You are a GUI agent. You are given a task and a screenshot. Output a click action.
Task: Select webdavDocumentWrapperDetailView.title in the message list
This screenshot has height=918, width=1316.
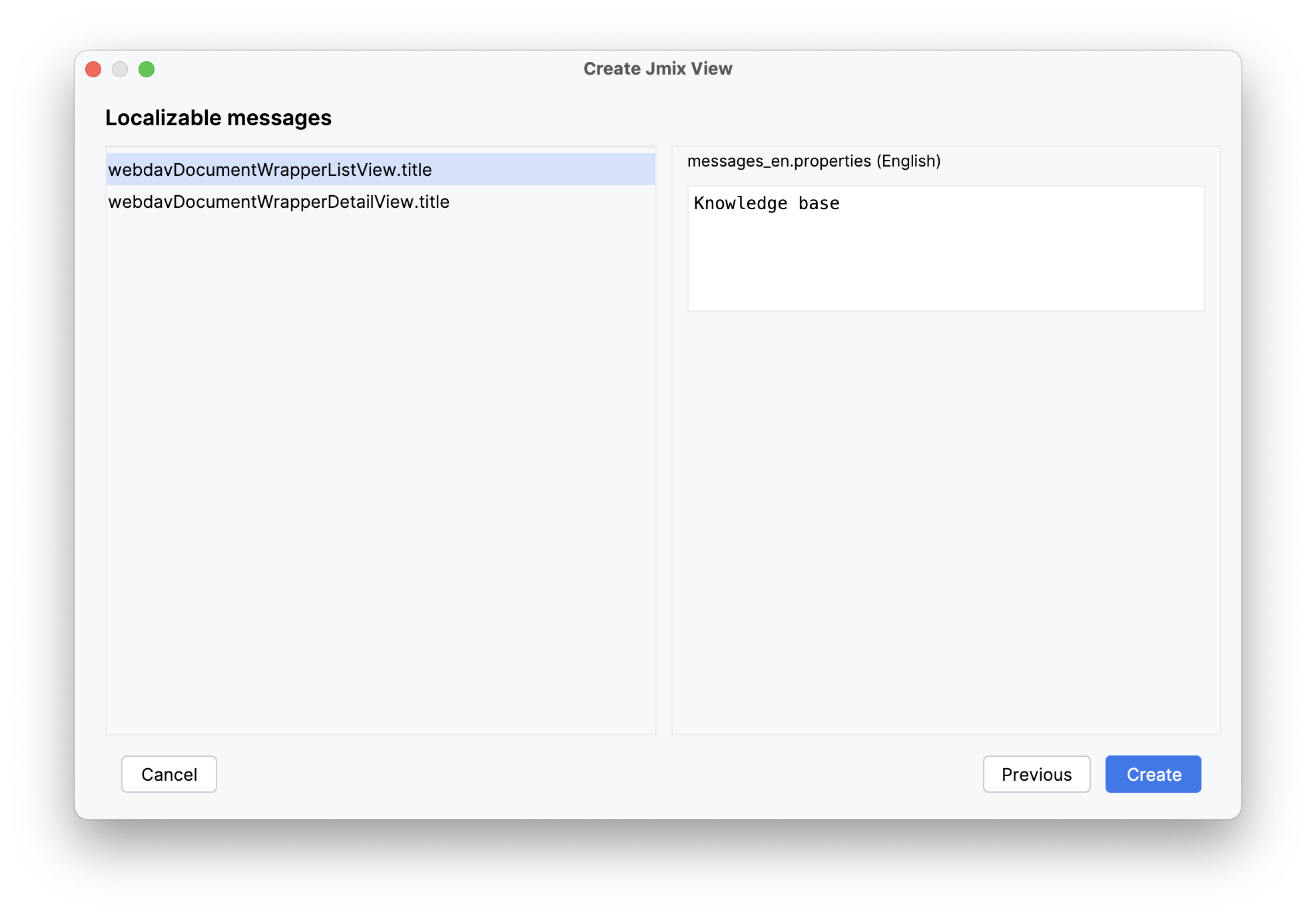click(280, 201)
